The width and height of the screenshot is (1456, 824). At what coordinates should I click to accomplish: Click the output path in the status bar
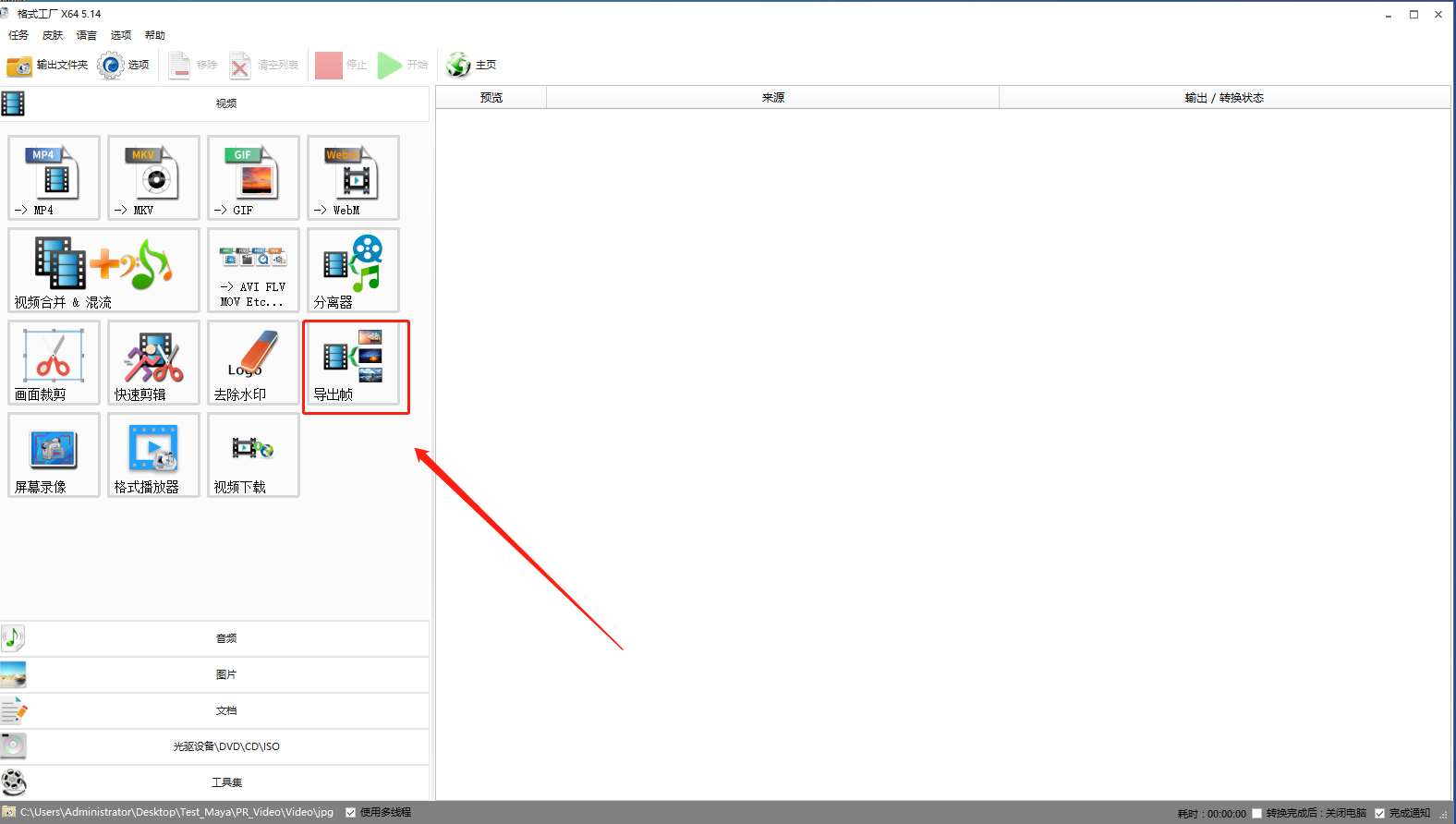(x=177, y=812)
